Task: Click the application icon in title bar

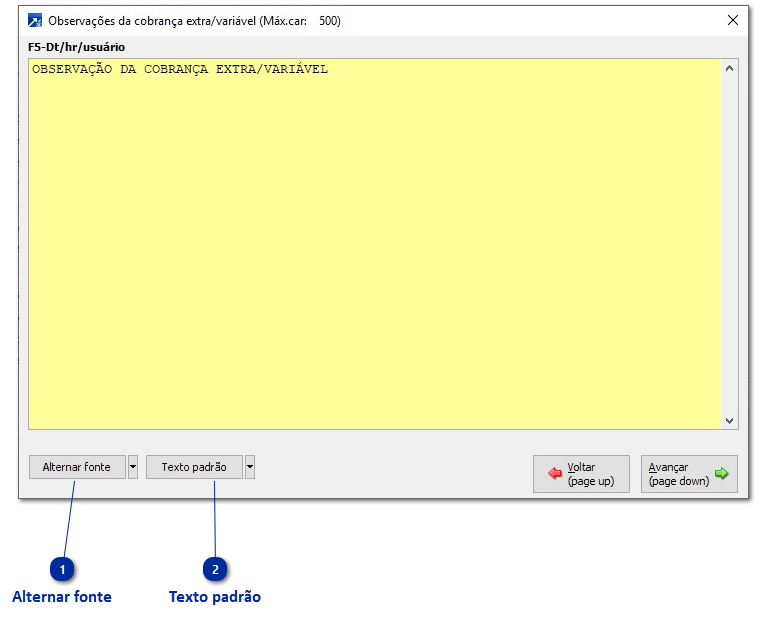Action: (35, 21)
